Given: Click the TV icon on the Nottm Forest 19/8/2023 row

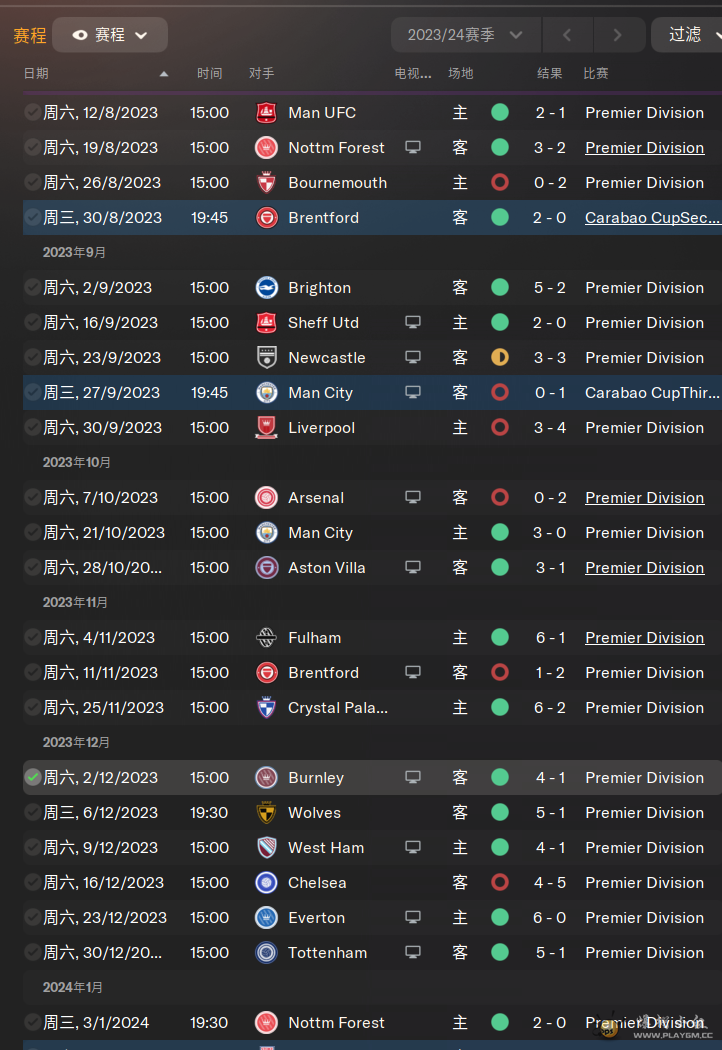Looking at the screenshot, I should tap(413, 147).
